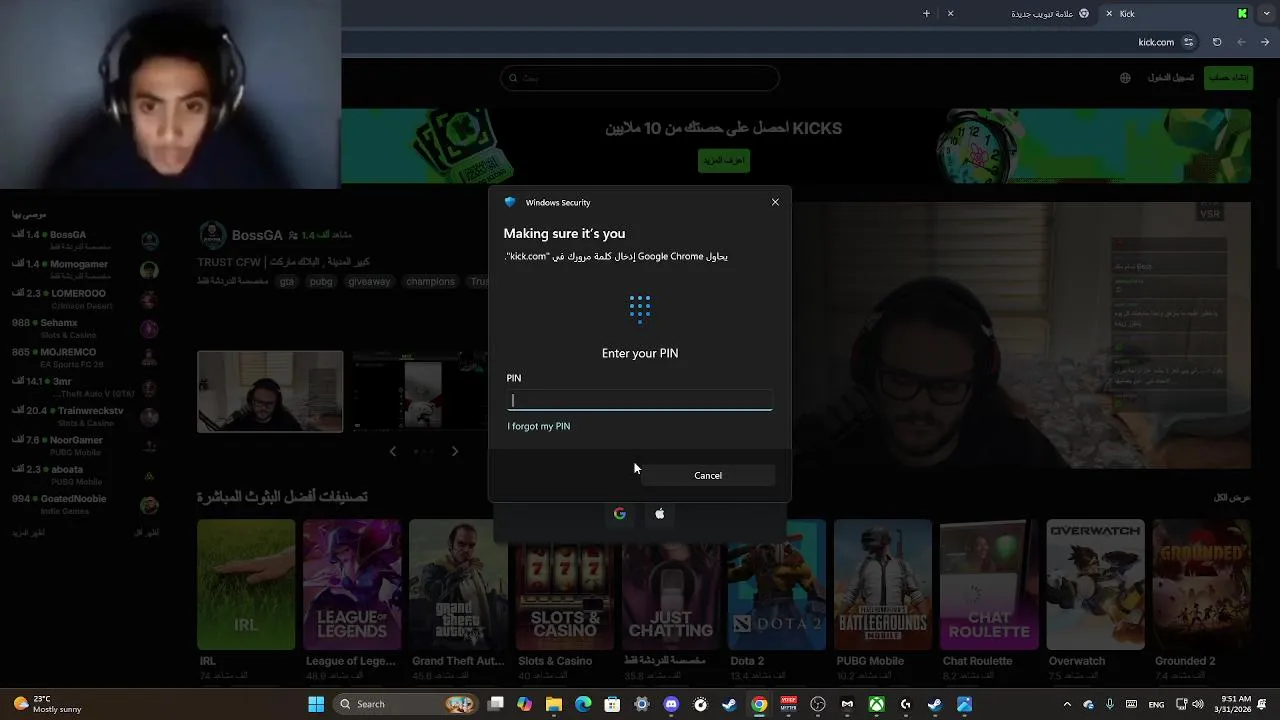Screen dimensions: 1280x720
Task: Click the Kick login link
Action: point(1171,78)
